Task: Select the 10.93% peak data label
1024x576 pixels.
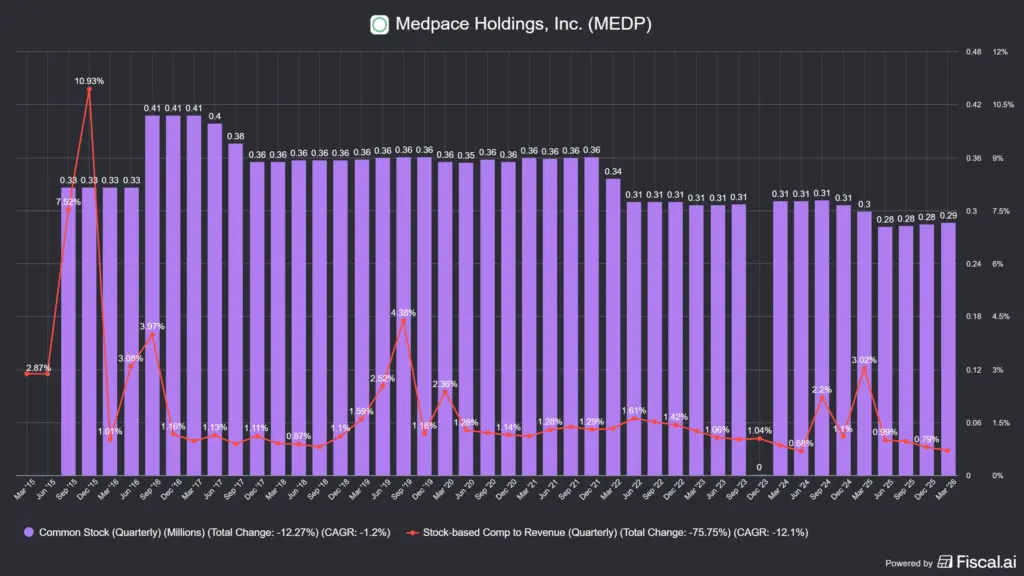Action: [x=89, y=81]
